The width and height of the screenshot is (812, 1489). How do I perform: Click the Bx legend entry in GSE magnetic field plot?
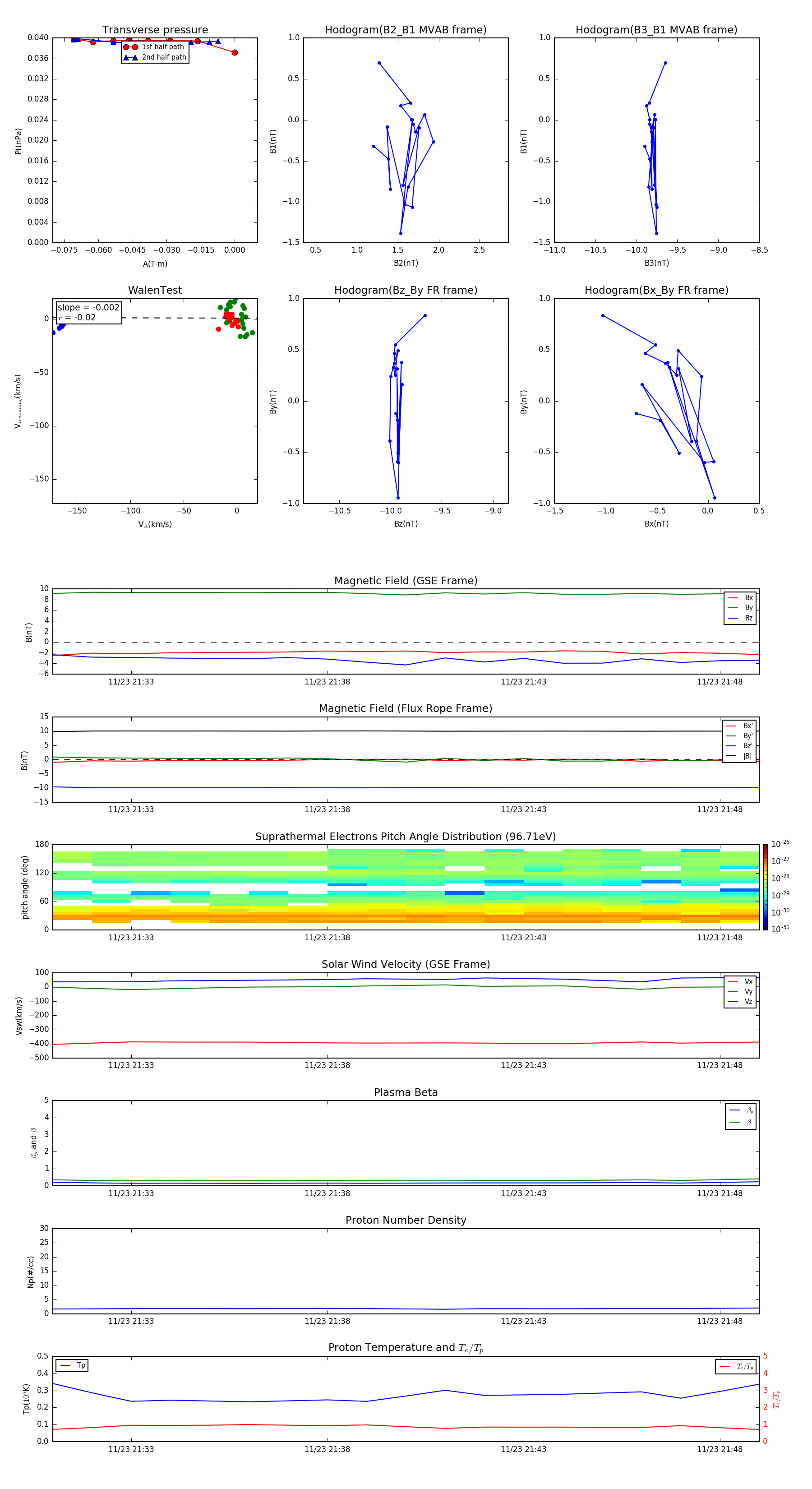(740, 598)
